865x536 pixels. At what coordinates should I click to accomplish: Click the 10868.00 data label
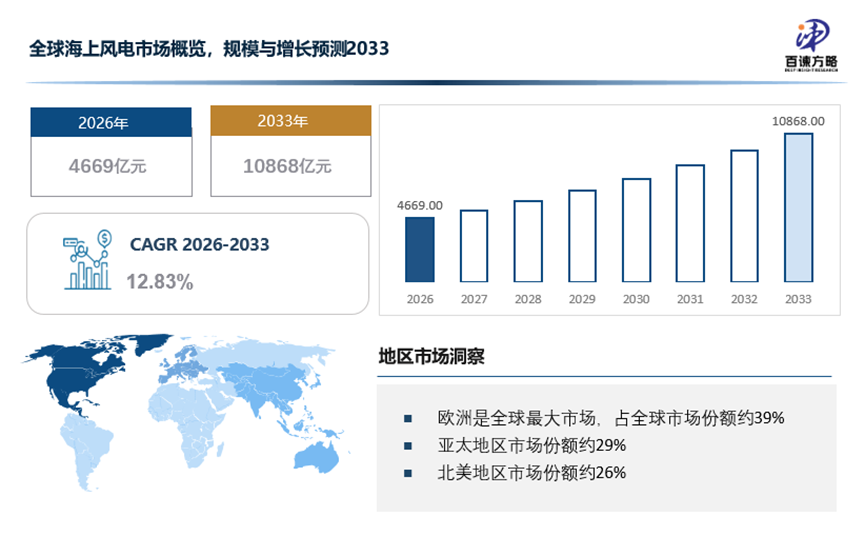pyautogui.click(x=798, y=121)
